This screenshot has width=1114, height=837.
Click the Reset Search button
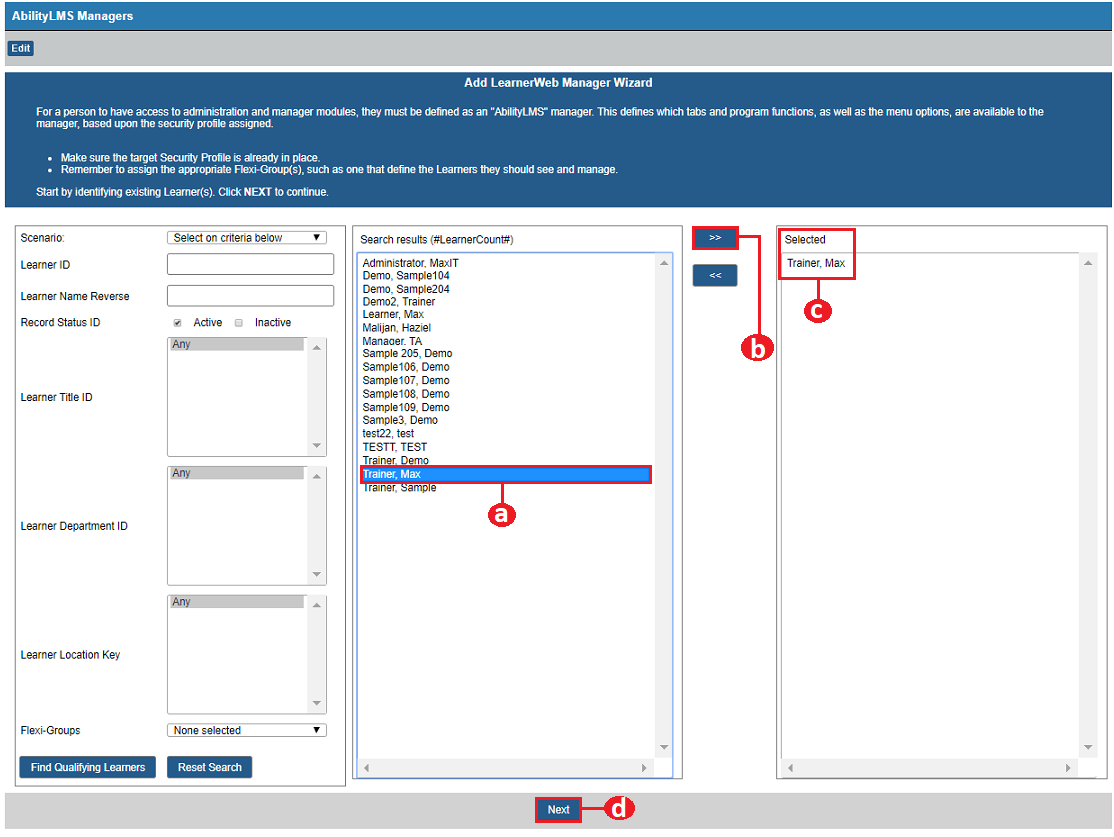point(210,767)
